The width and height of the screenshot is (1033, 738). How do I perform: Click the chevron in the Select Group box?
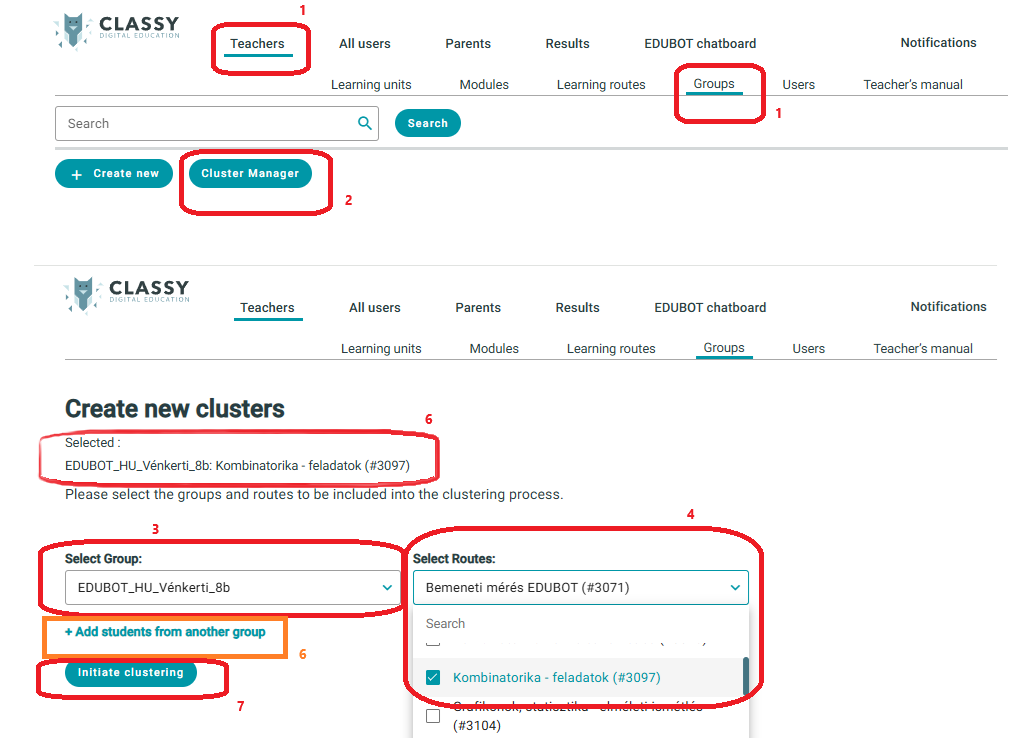pos(387,588)
